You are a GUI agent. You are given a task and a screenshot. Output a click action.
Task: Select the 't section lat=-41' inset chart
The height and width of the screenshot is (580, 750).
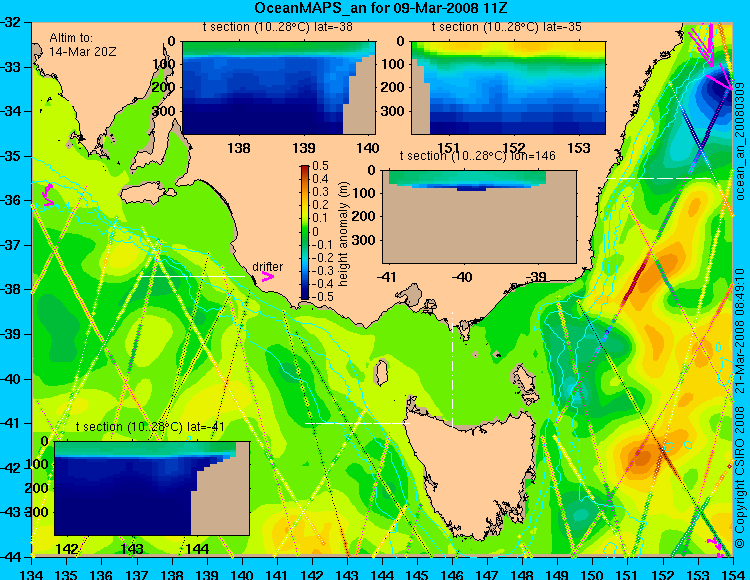pos(152,488)
